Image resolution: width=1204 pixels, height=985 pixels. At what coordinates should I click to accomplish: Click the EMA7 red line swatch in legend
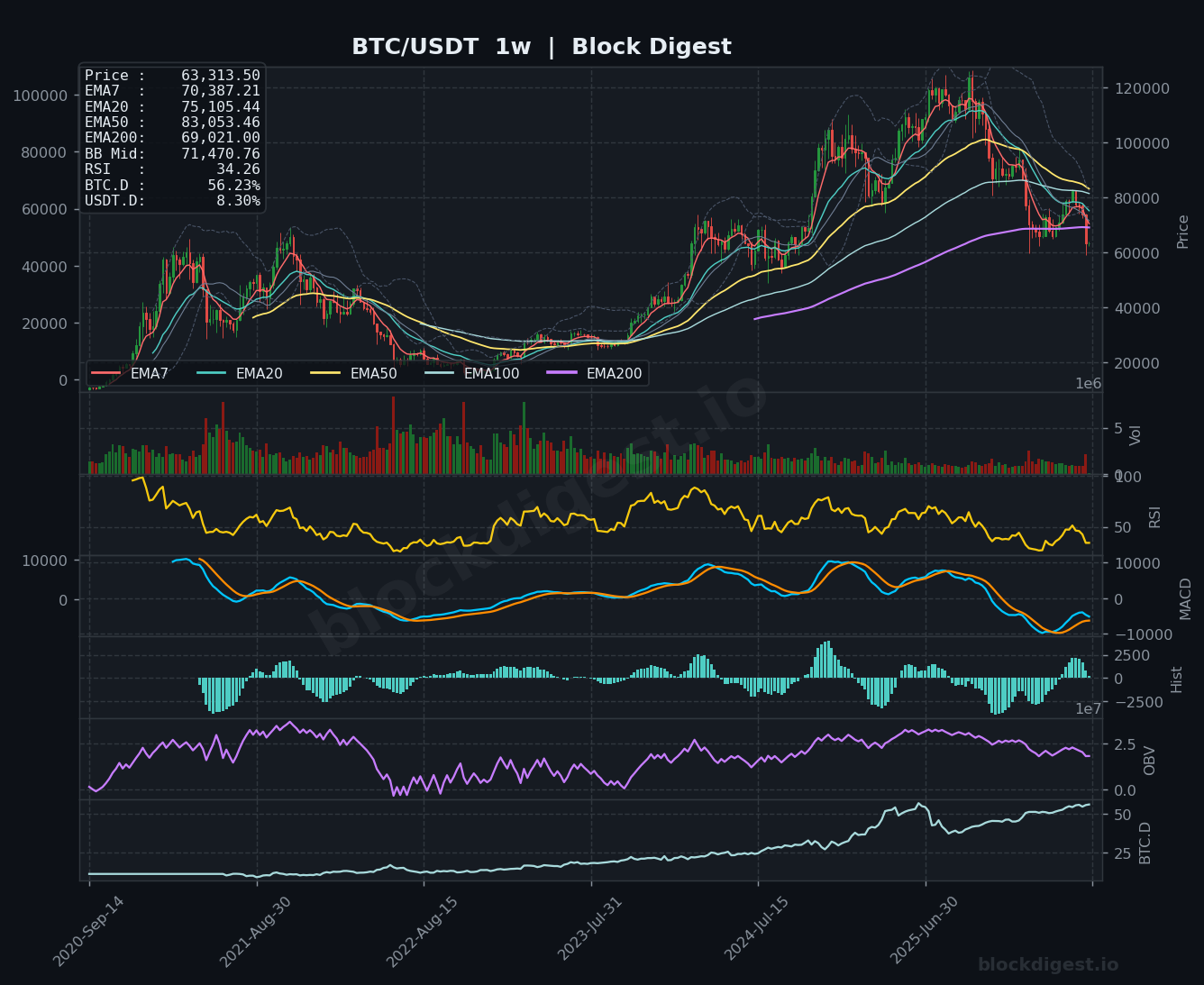click(x=106, y=373)
